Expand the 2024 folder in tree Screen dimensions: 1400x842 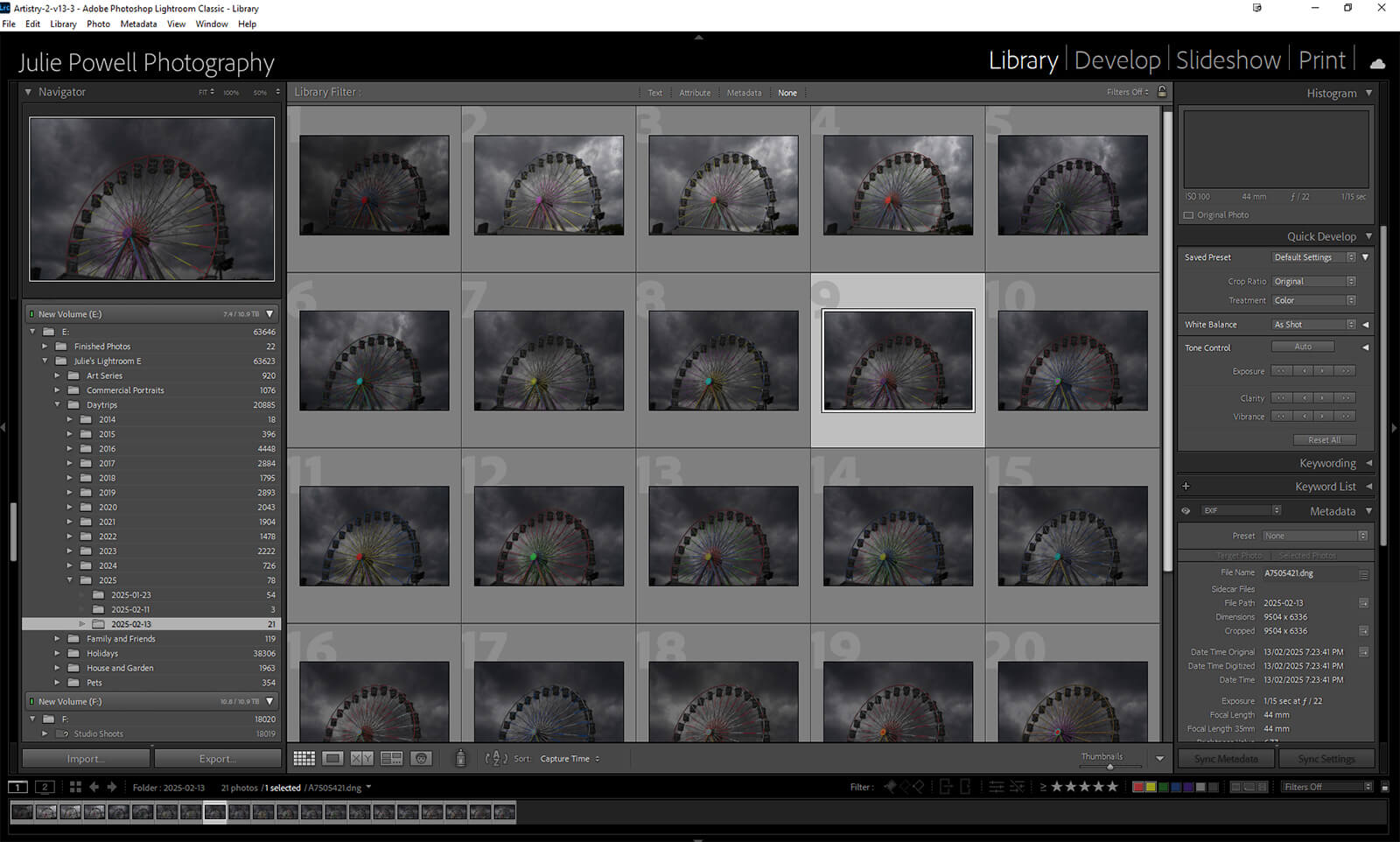[x=70, y=565]
